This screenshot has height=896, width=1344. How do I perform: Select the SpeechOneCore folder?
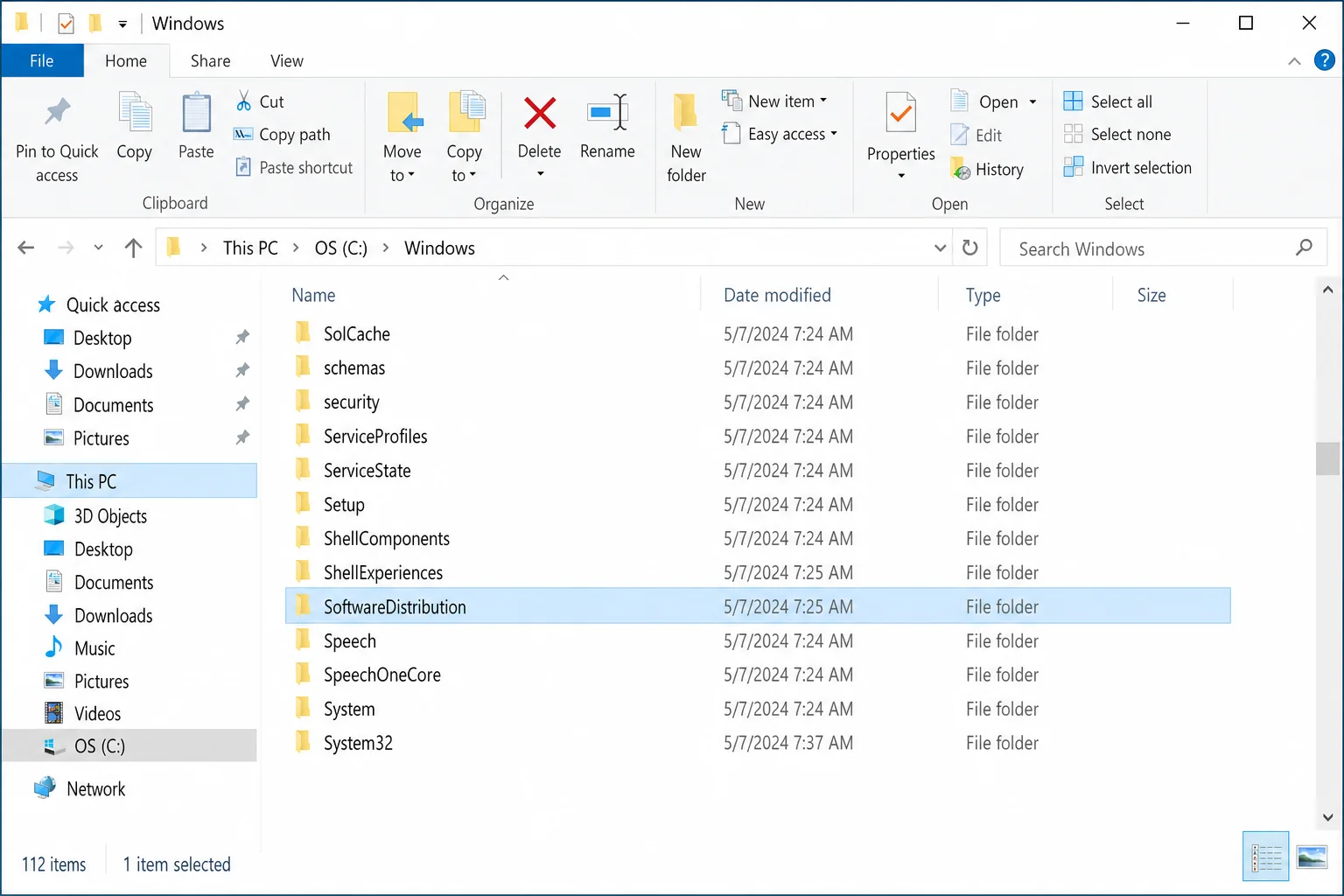[381, 675]
